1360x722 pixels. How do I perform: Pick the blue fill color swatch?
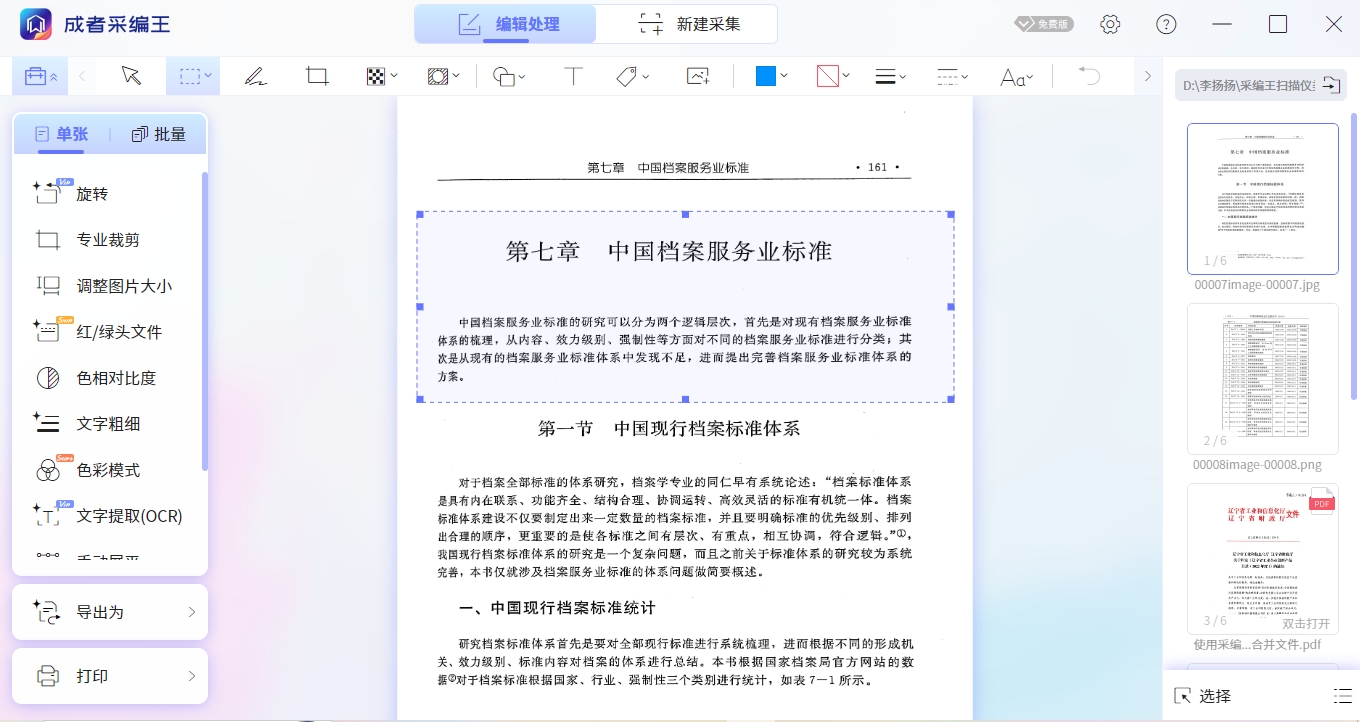pos(766,76)
